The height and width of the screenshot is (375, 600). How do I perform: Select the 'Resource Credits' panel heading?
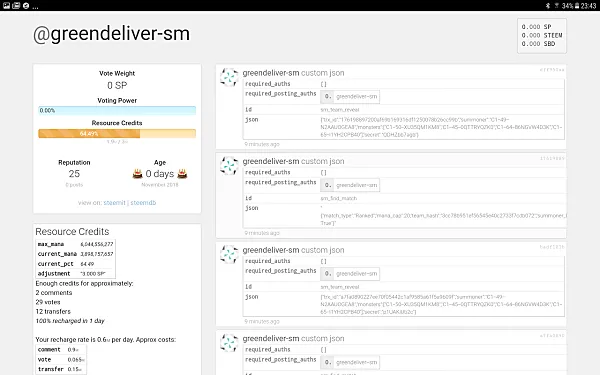point(72,232)
